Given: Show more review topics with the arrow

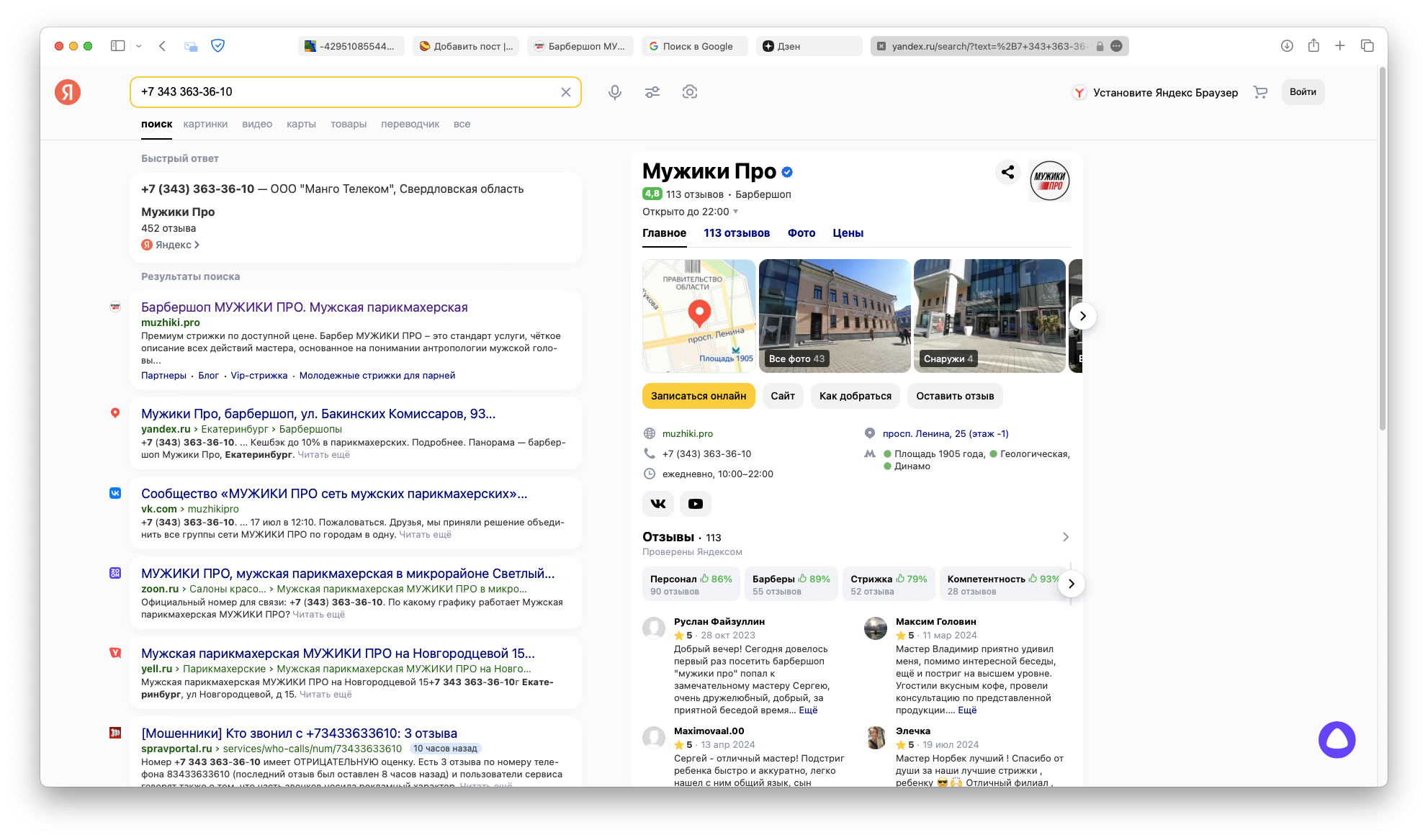Looking at the screenshot, I should coord(1072,584).
